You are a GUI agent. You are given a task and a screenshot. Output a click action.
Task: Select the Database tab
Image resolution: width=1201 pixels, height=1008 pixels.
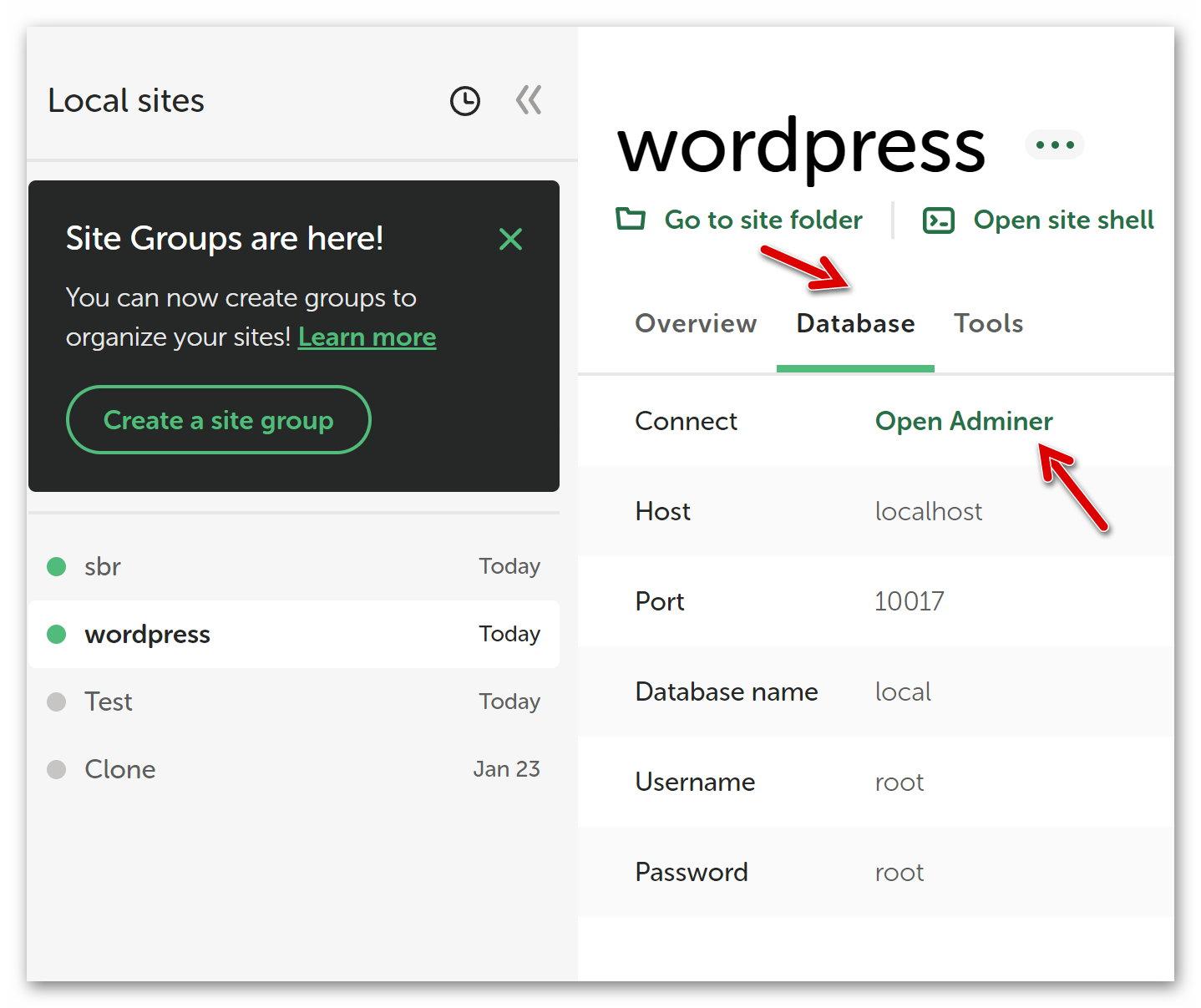click(855, 323)
